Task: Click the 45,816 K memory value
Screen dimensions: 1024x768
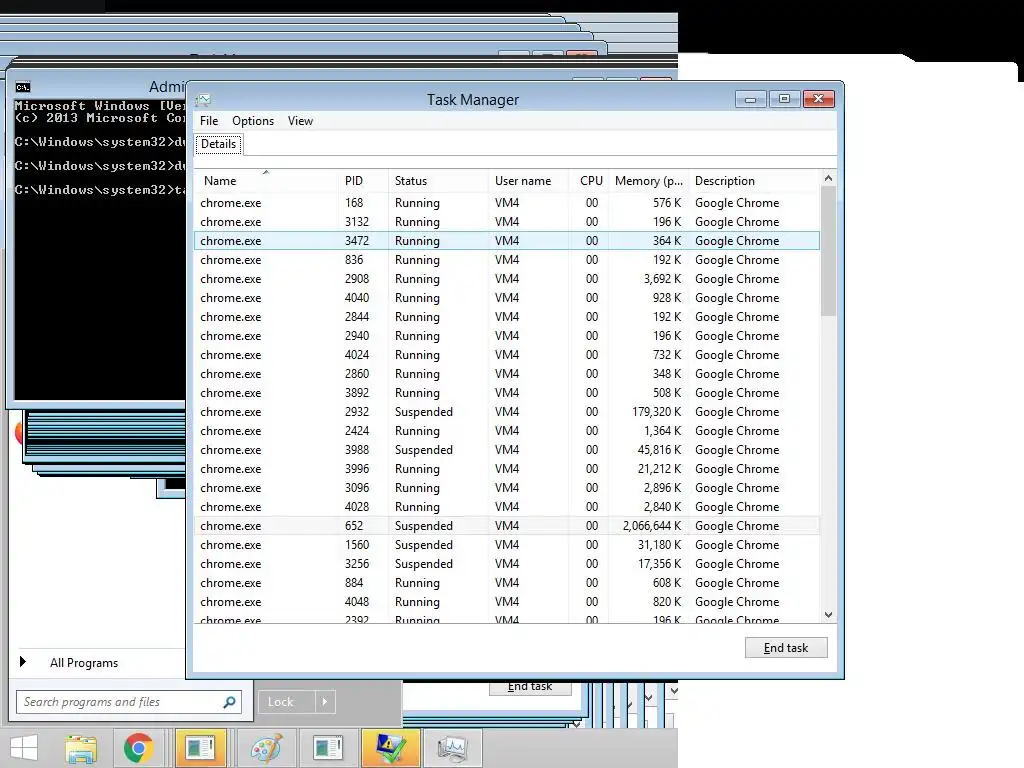Action: point(659,450)
